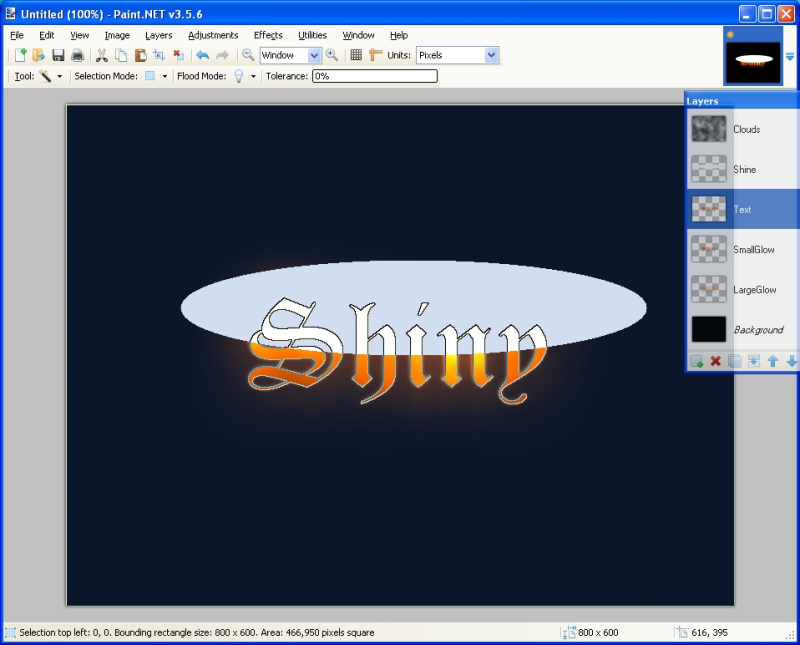Click the Zoom in magnifier icon
Image resolution: width=800 pixels, height=645 pixels.
332,56
